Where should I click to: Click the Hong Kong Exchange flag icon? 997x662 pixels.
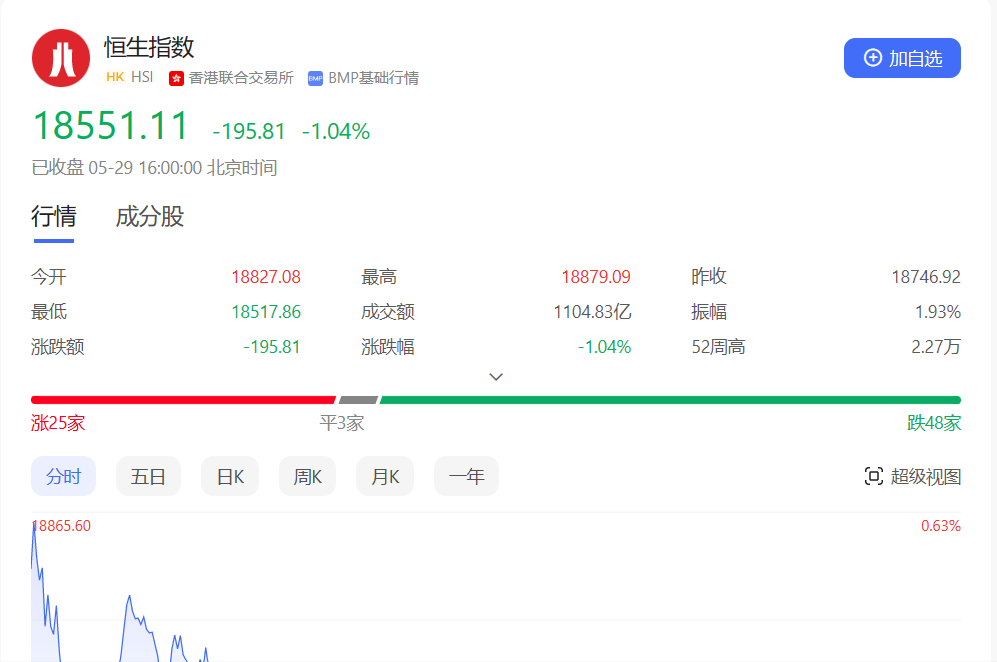click(176, 78)
